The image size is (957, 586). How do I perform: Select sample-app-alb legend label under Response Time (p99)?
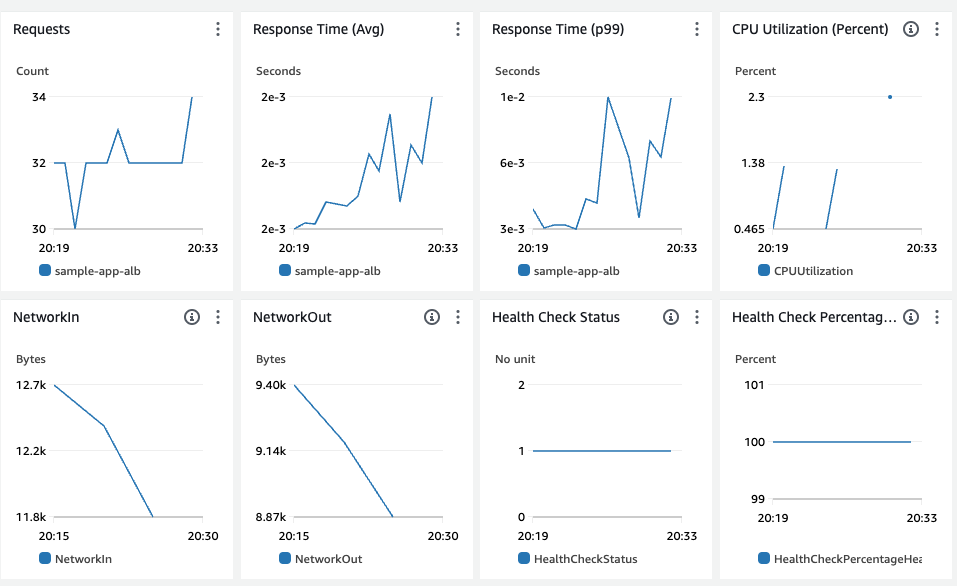pyautogui.click(x=577, y=271)
